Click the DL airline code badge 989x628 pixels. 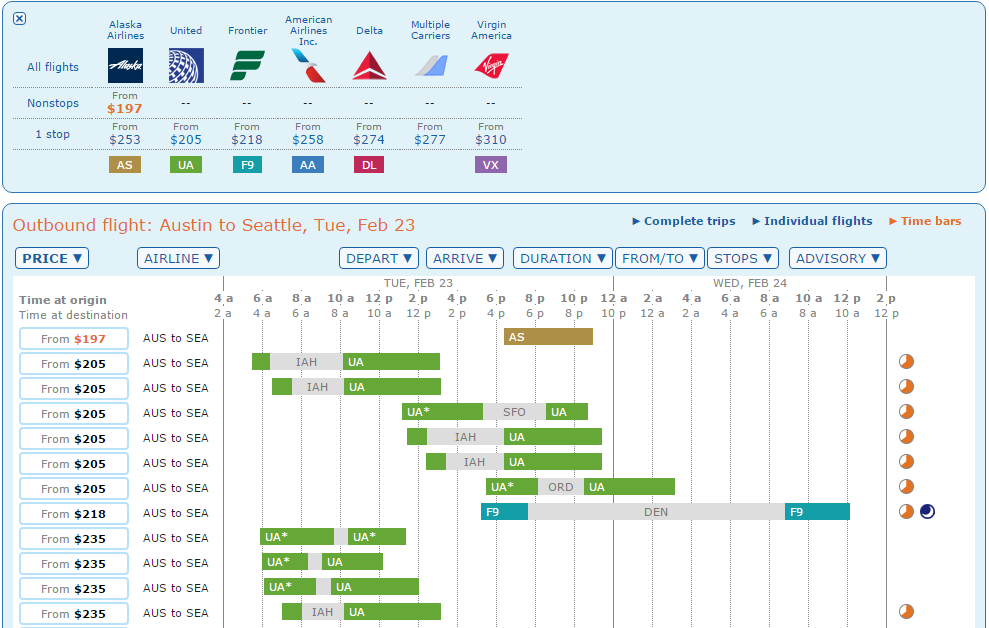tap(369, 165)
